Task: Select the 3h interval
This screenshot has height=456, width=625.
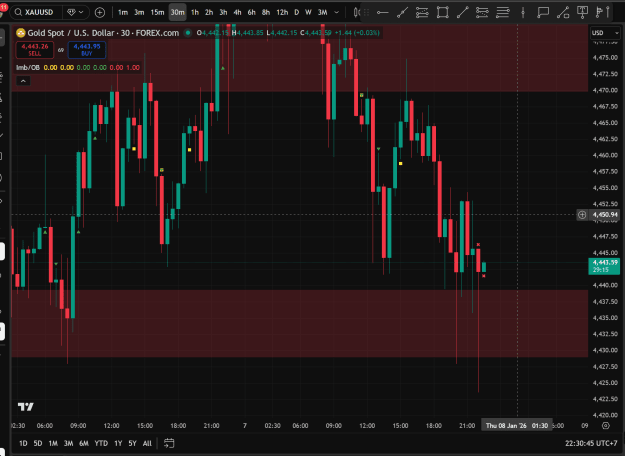Action: coord(223,12)
